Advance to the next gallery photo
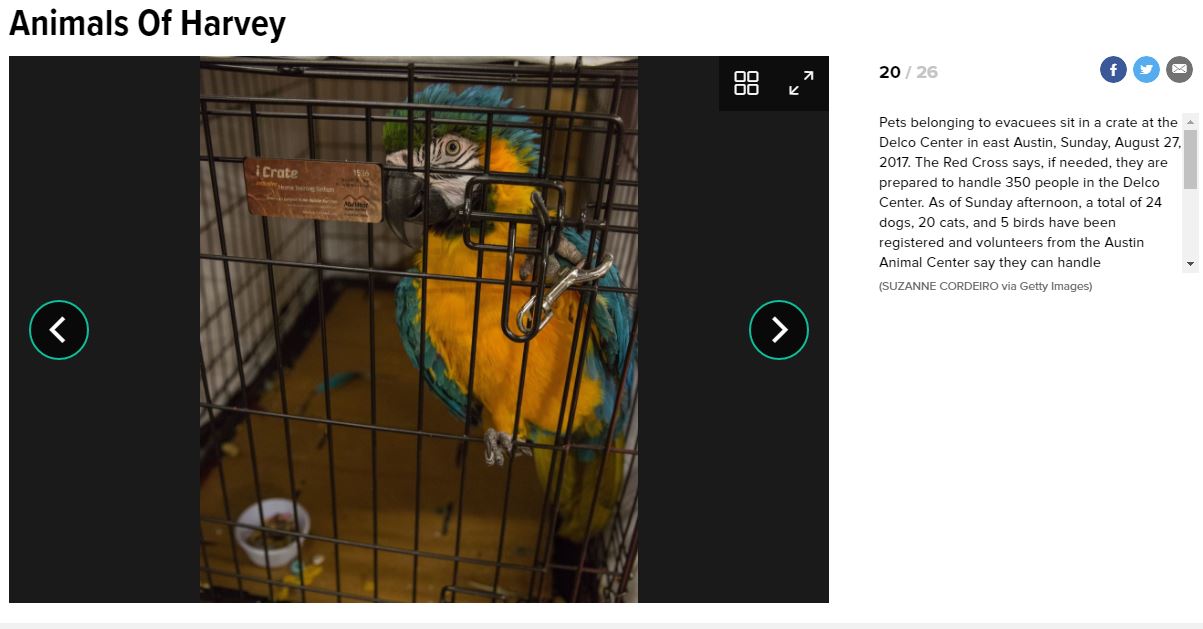Image resolution: width=1203 pixels, height=629 pixels. pos(779,330)
